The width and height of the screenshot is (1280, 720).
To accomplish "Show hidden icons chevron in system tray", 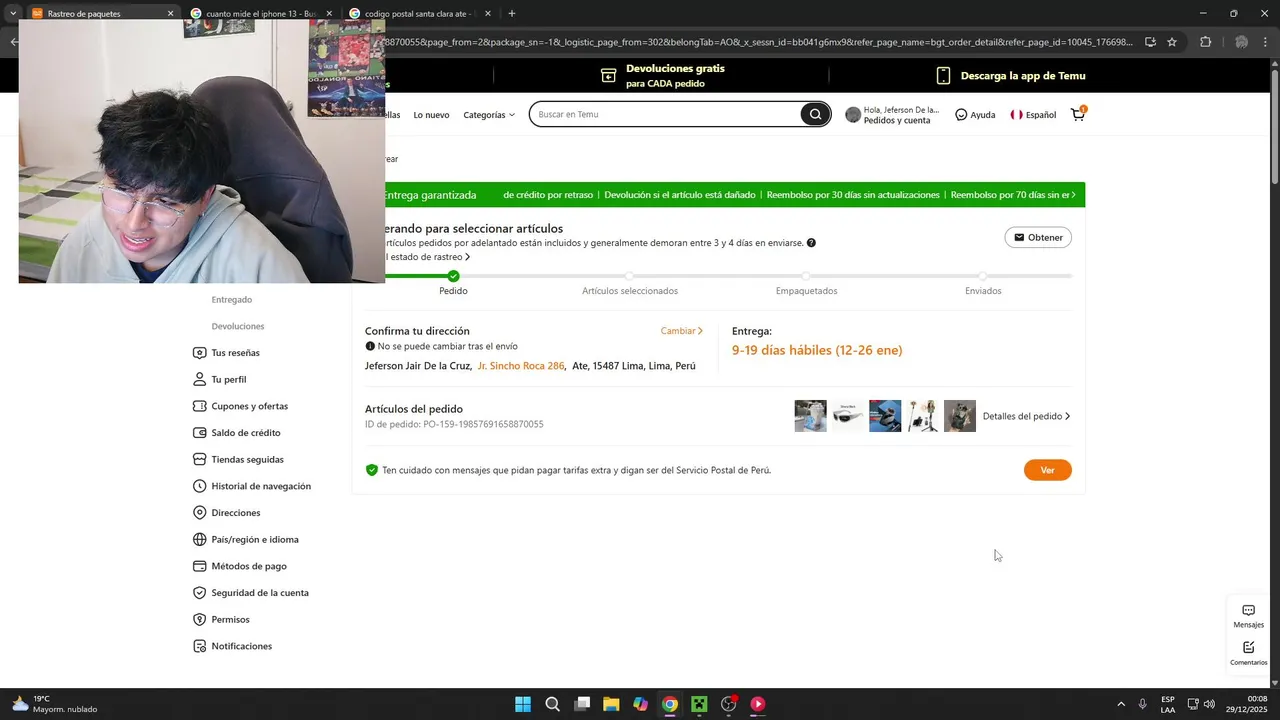I will tap(1121, 704).
